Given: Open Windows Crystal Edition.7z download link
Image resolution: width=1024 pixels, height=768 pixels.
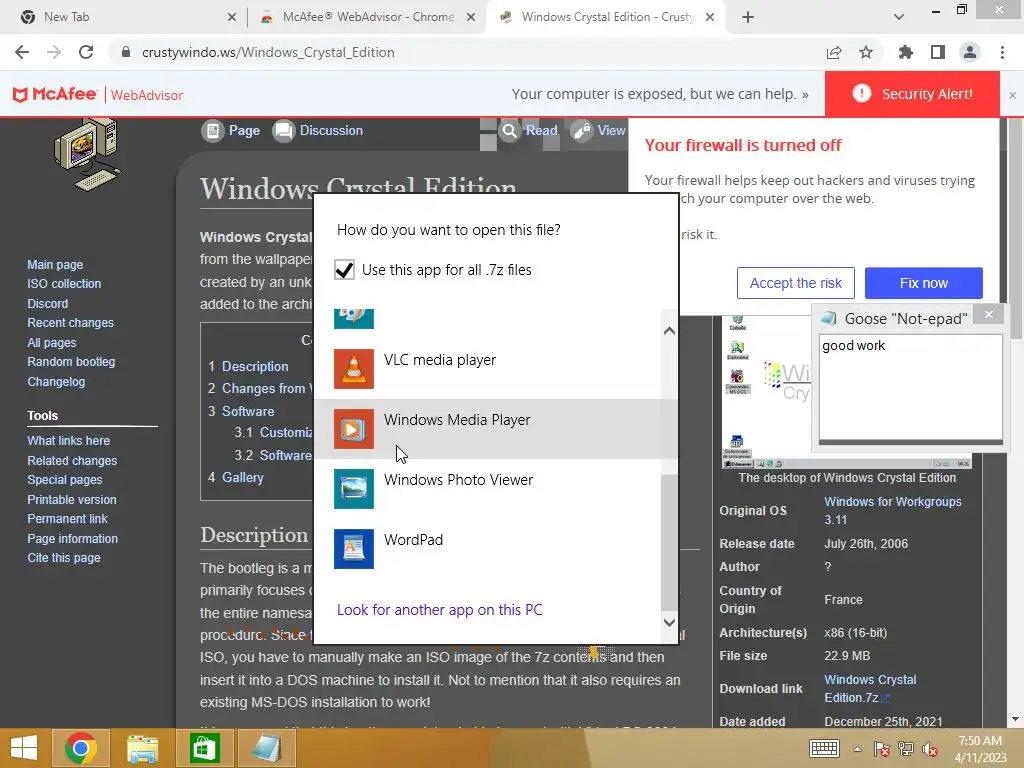Looking at the screenshot, I should (870, 688).
